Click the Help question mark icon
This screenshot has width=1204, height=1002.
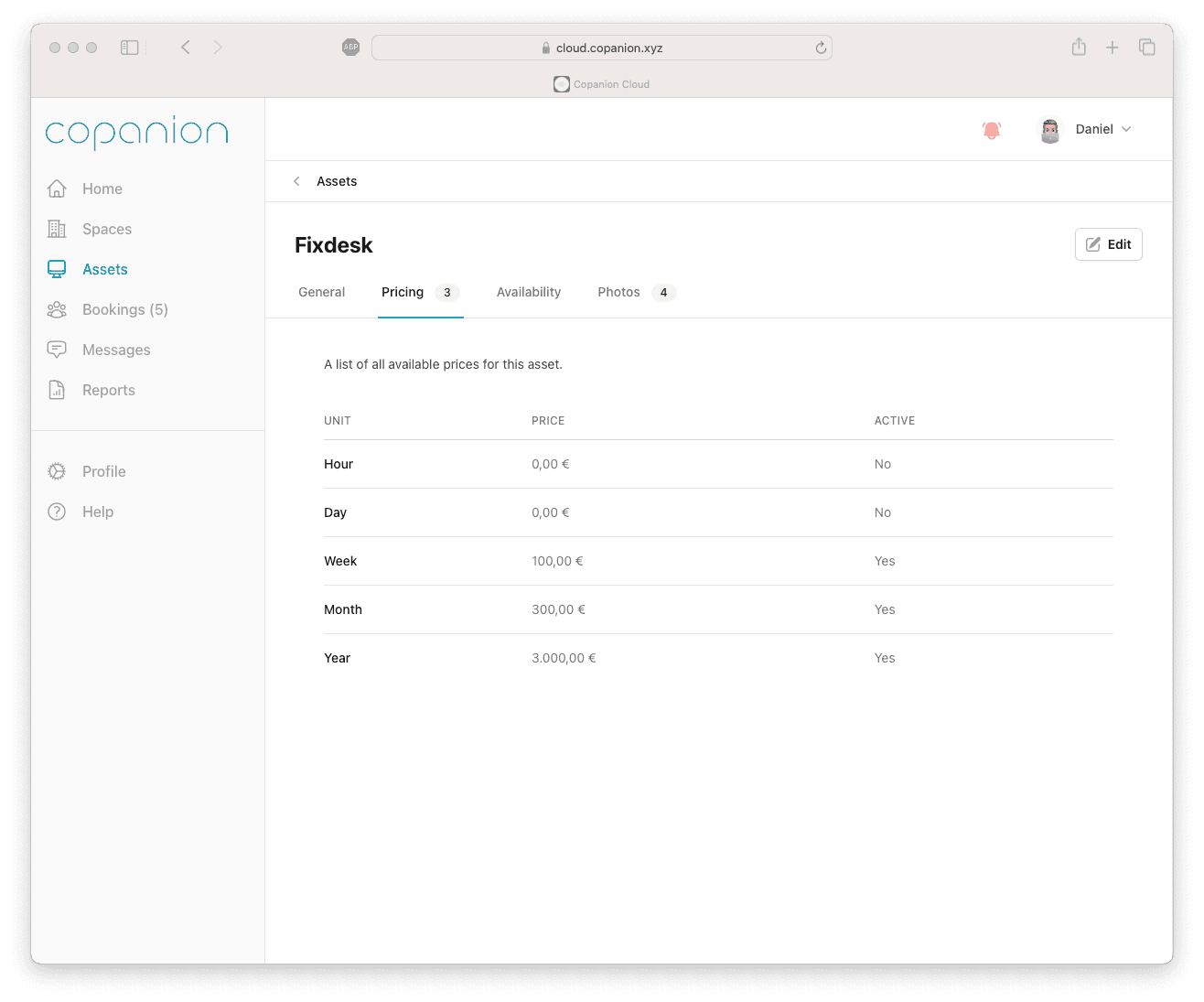coord(57,512)
